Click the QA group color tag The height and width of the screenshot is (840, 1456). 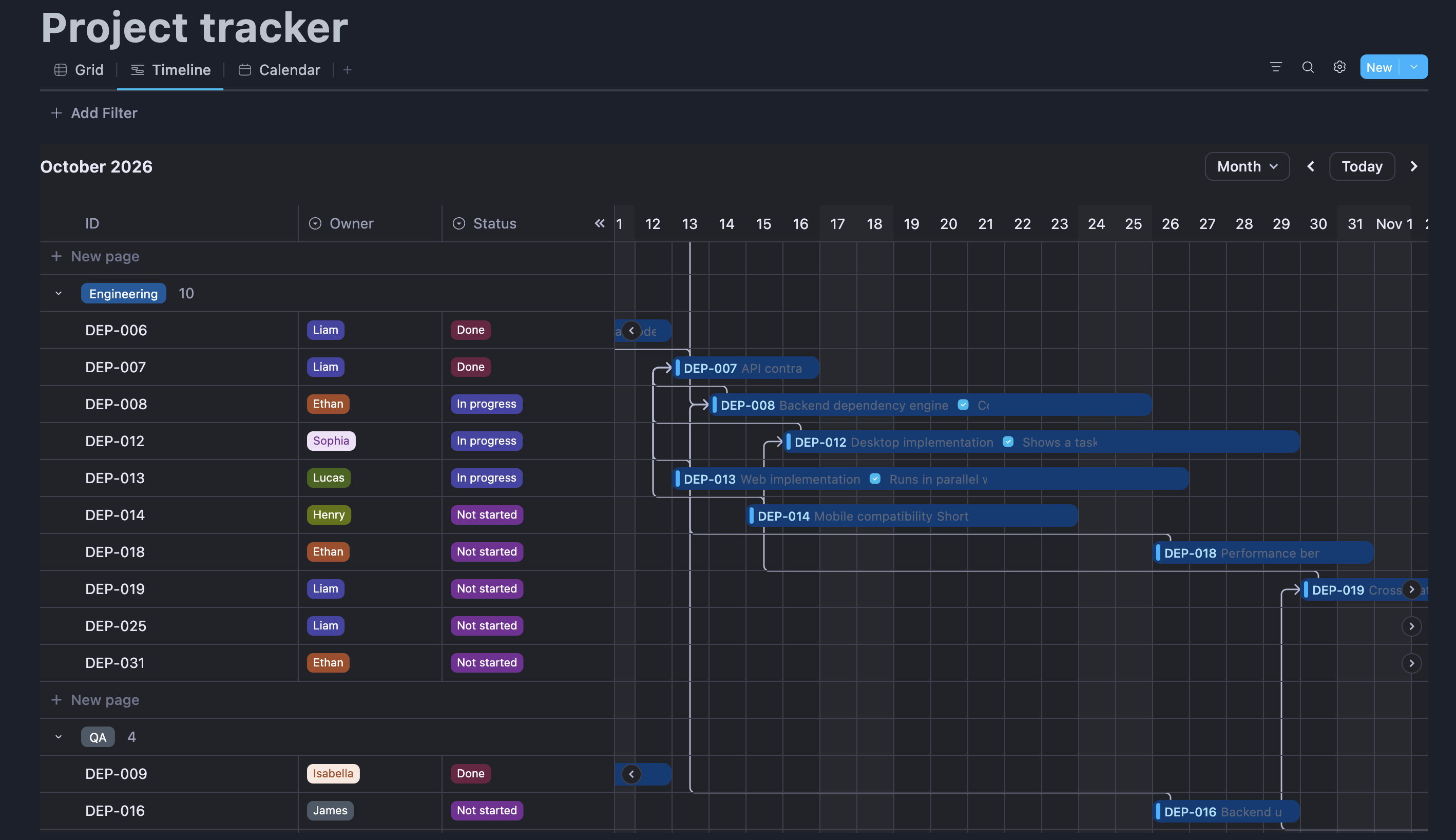(x=98, y=737)
